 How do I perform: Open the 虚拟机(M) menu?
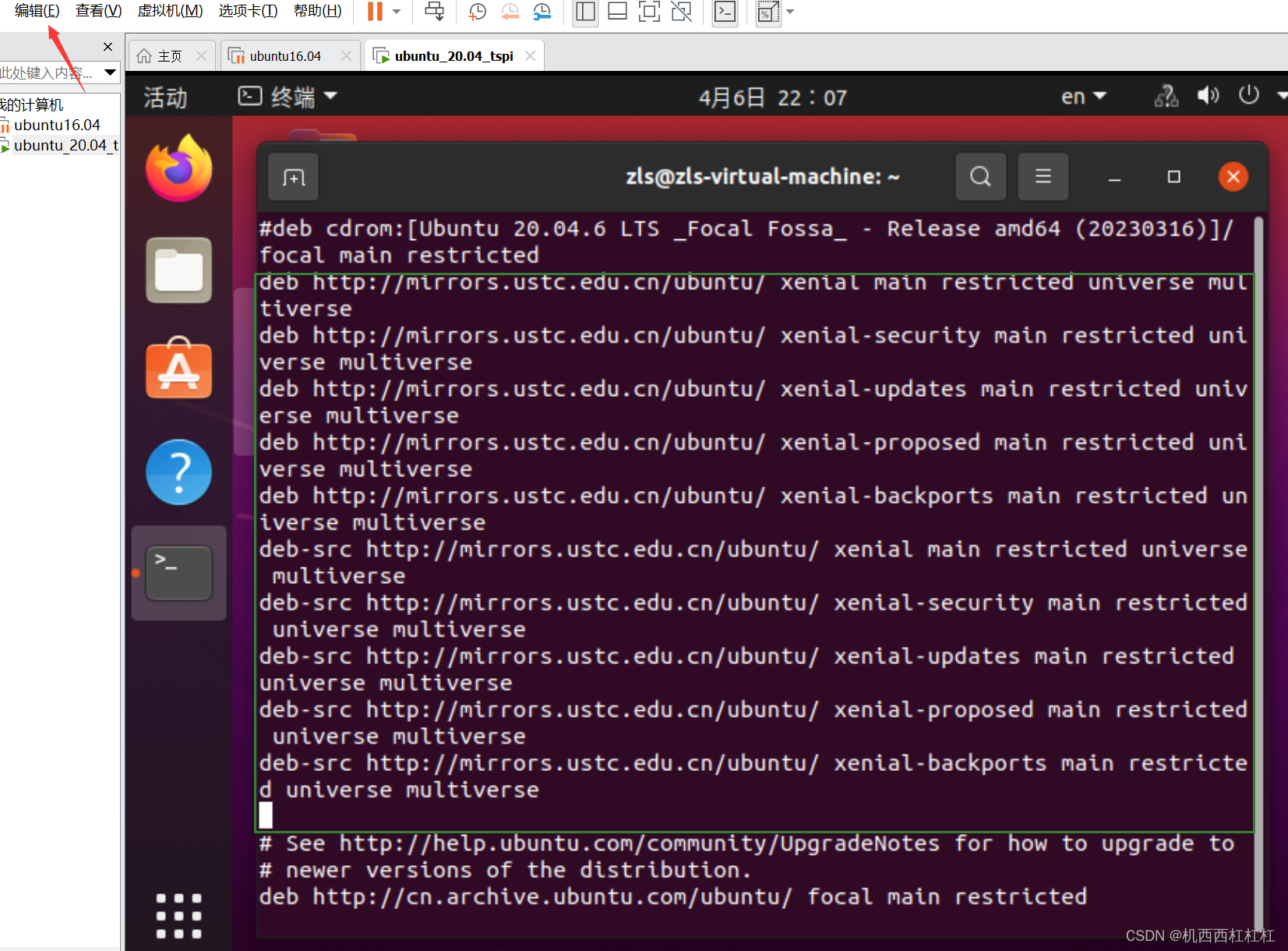pyautogui.click(x=169, y=11)
